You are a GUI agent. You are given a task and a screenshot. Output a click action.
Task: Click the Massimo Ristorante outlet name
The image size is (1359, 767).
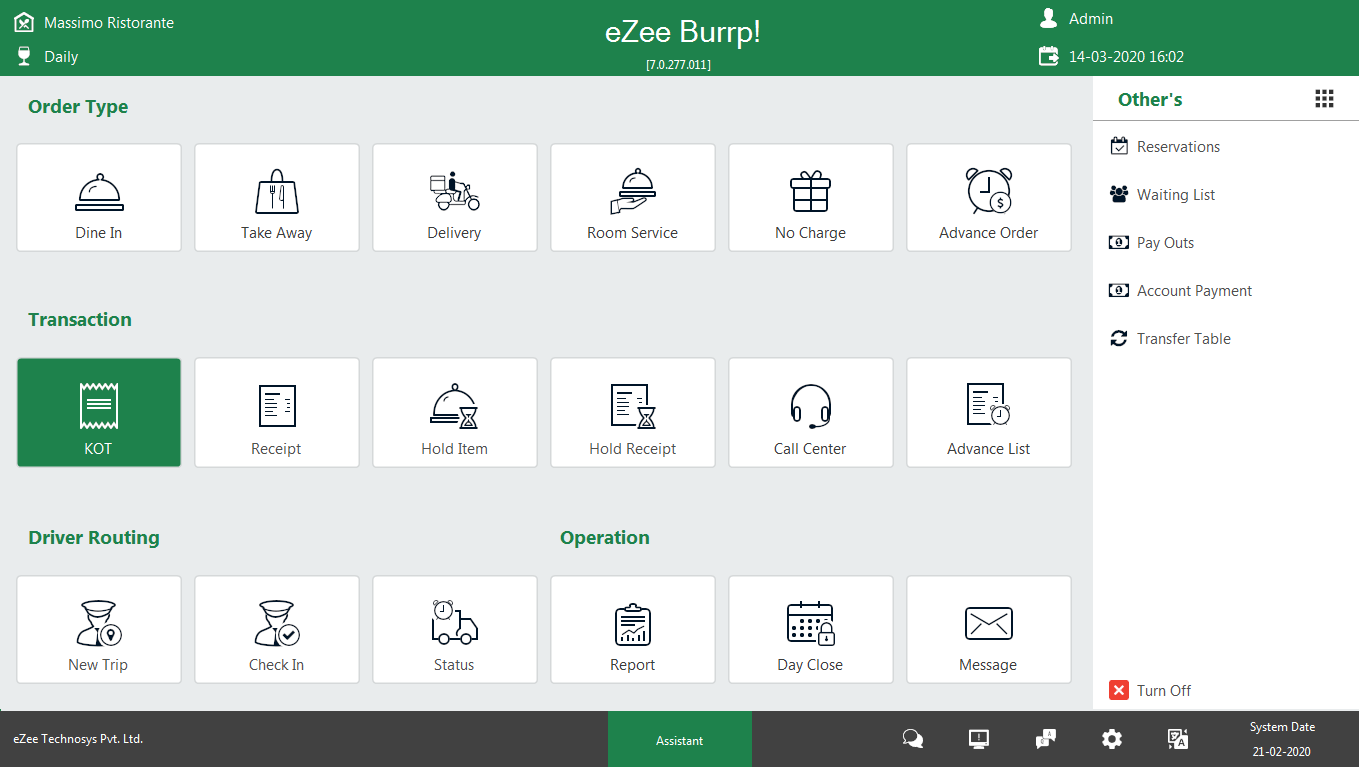click(109, 22)
